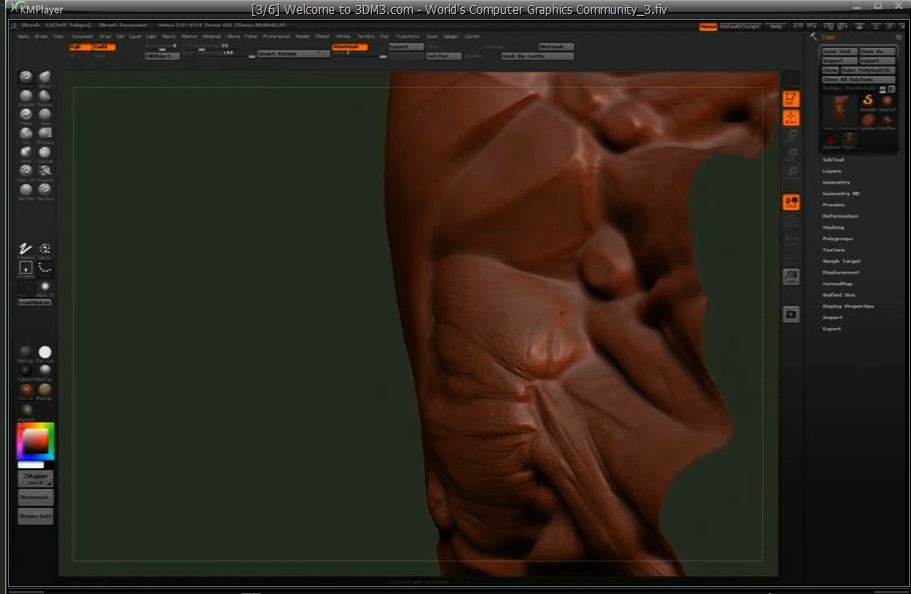Toggle the Local transform button
Screen dimensions: 911x594
coord(791,202)
